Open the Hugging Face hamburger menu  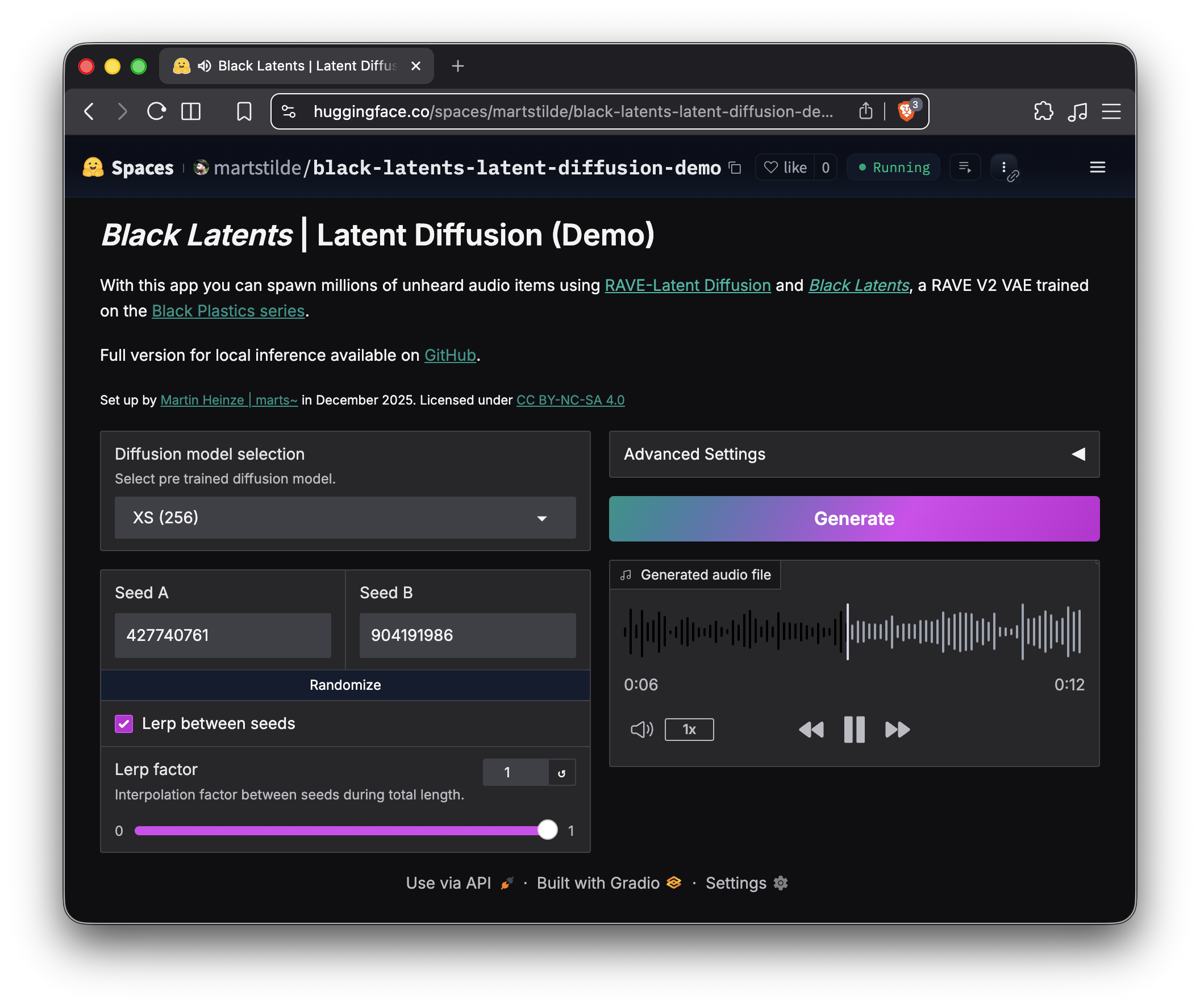point(1097,168)
